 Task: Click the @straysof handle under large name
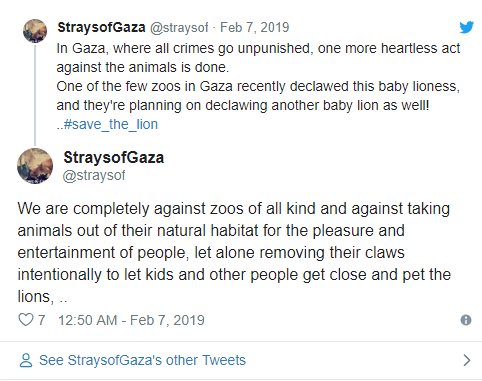click(x=94, y=175)
